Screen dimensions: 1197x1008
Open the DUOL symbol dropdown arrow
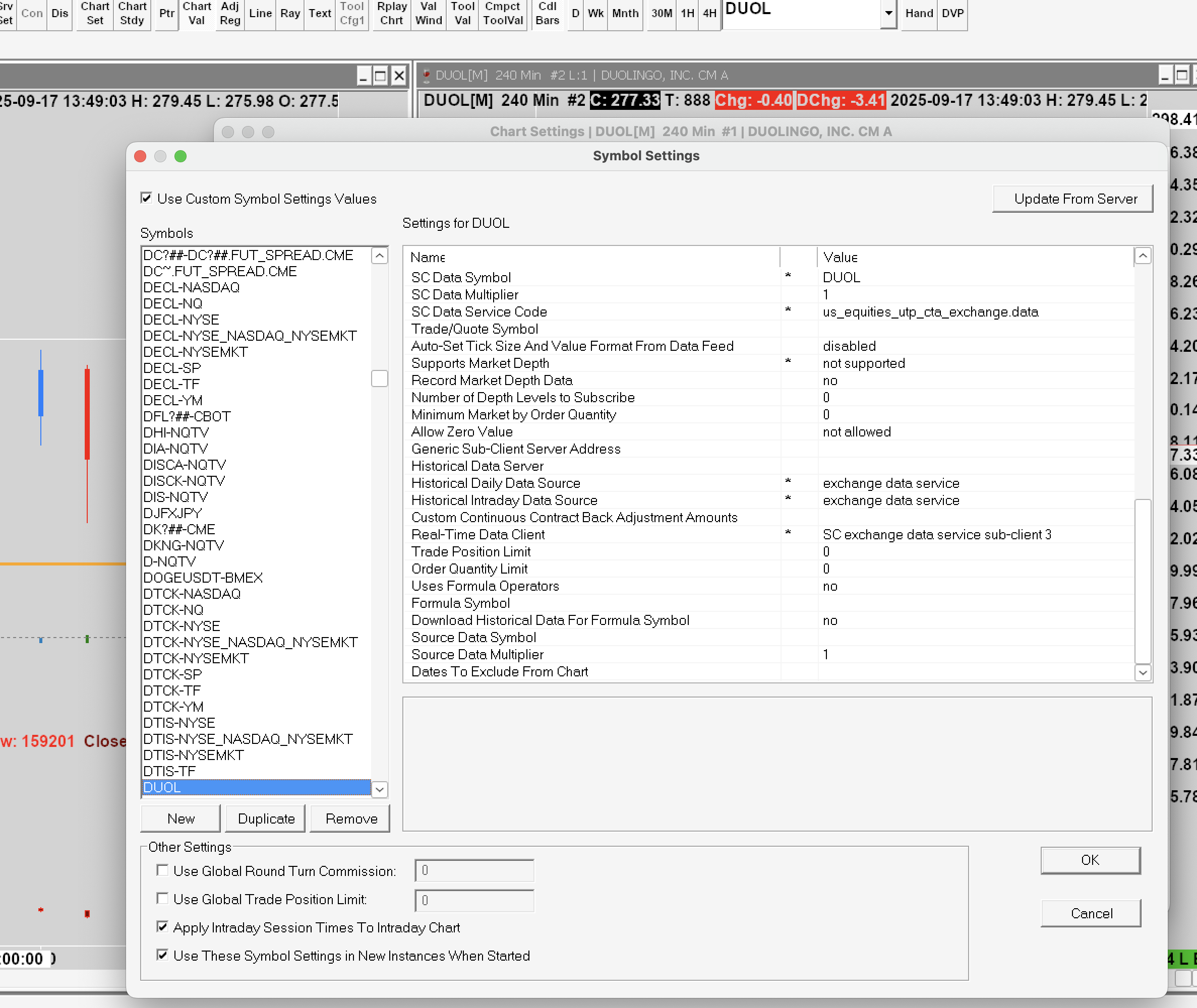click(888, 13)
